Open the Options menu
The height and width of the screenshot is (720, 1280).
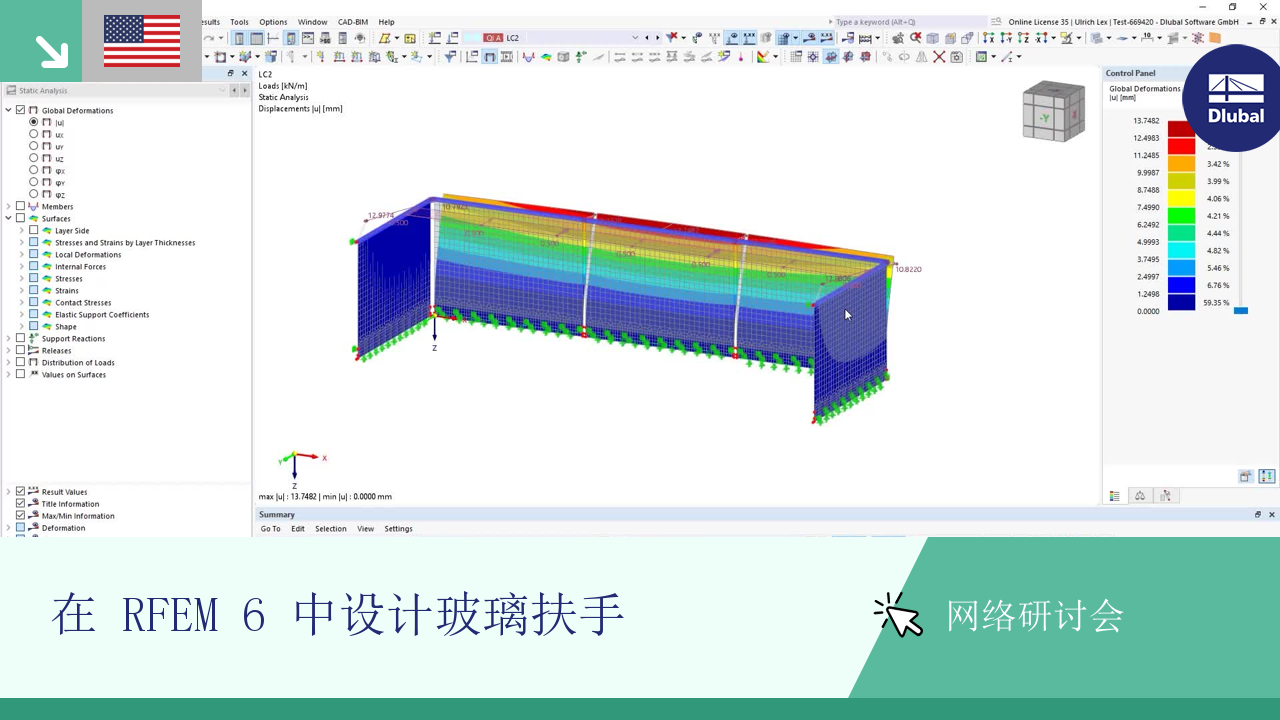pyautogui.click(x=273, y=21)
